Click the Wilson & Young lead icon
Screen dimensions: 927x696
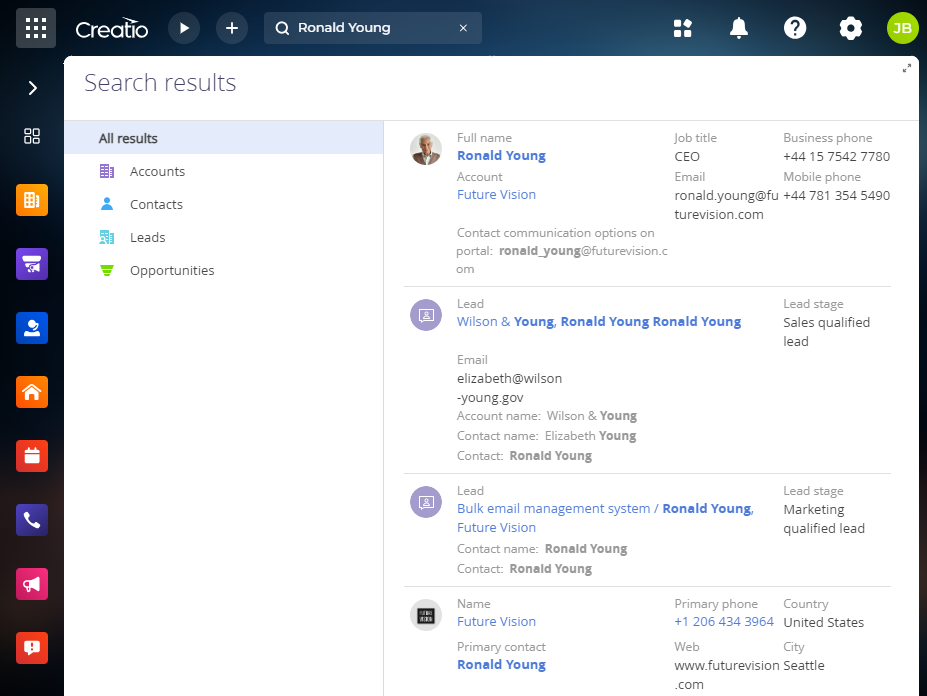(426, 315)
